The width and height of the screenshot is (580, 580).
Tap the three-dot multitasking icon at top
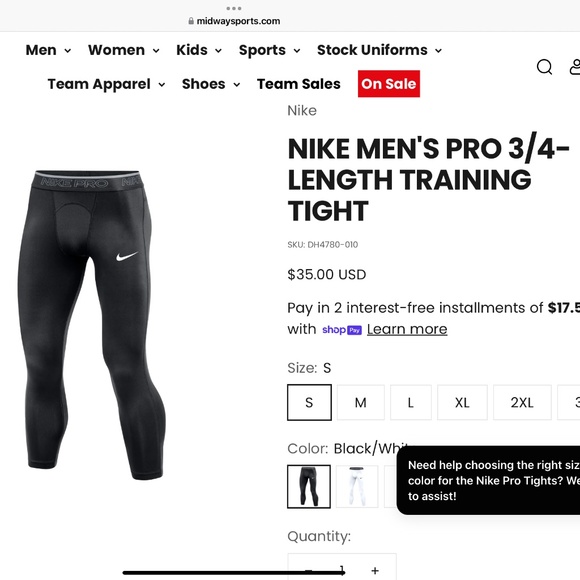pyautogui.click(x=234, y=8)
